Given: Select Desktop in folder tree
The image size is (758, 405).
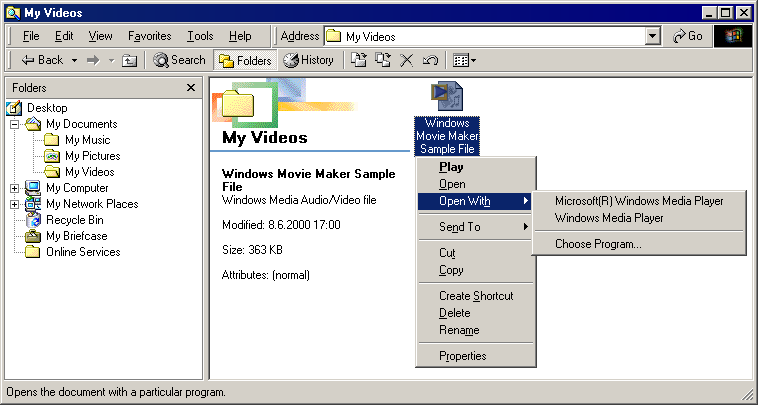Looking at the screenshot, I should (x=47, y=108).
